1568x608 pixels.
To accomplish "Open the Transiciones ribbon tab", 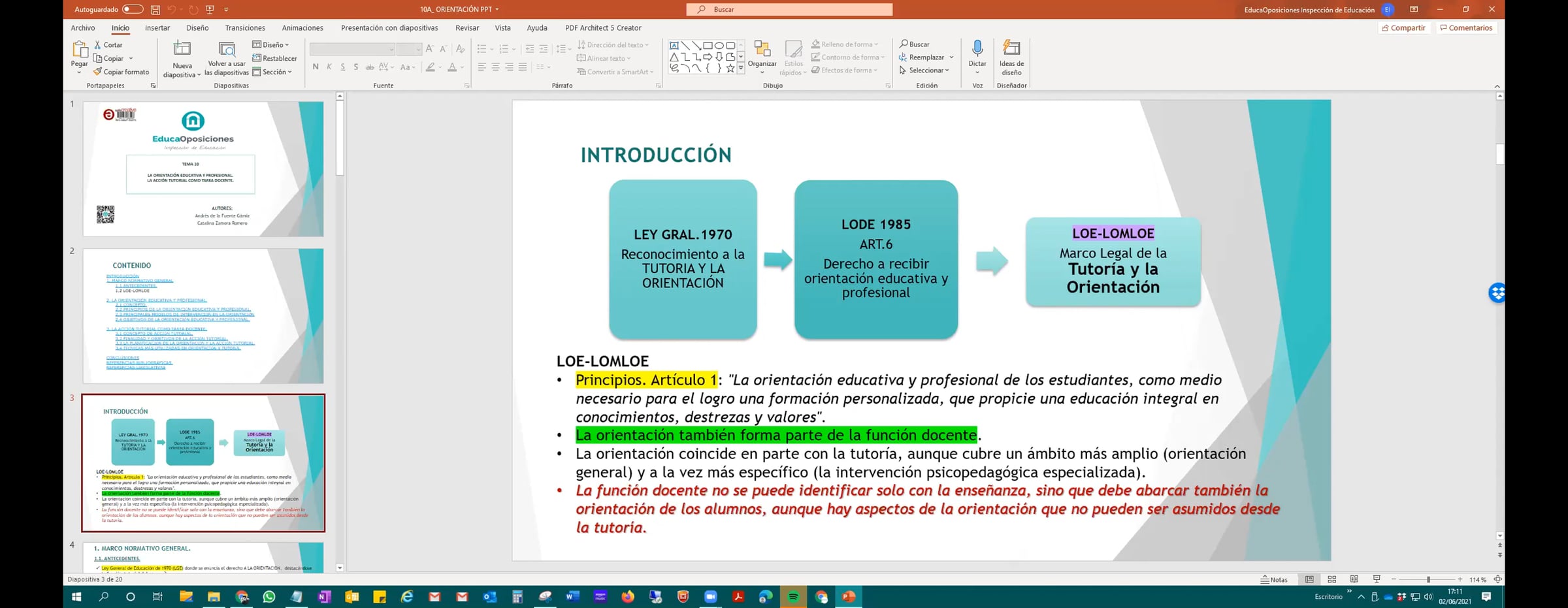I will click(x=245, y=28).
